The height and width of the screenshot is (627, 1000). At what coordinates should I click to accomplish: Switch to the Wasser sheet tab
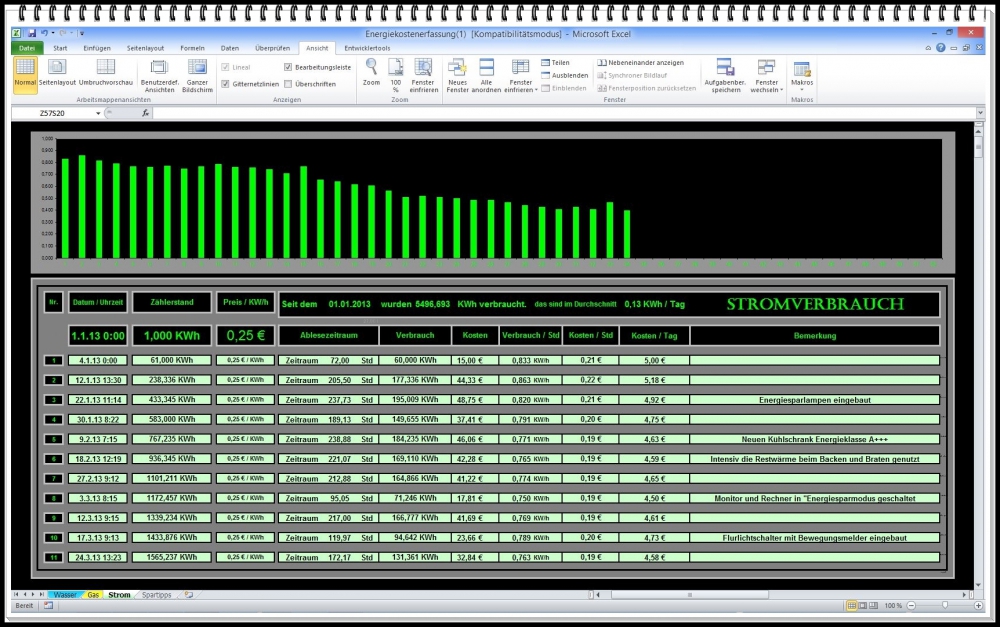point(63,595)
